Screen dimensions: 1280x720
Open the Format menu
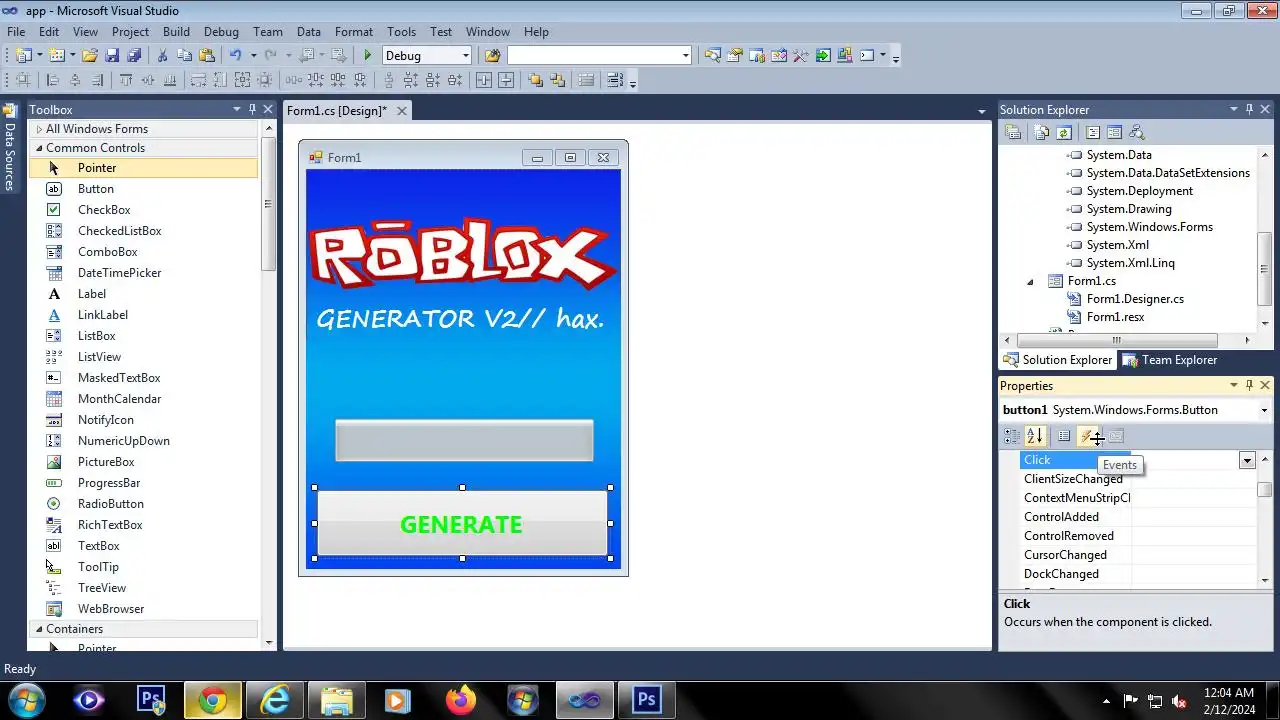354,32
